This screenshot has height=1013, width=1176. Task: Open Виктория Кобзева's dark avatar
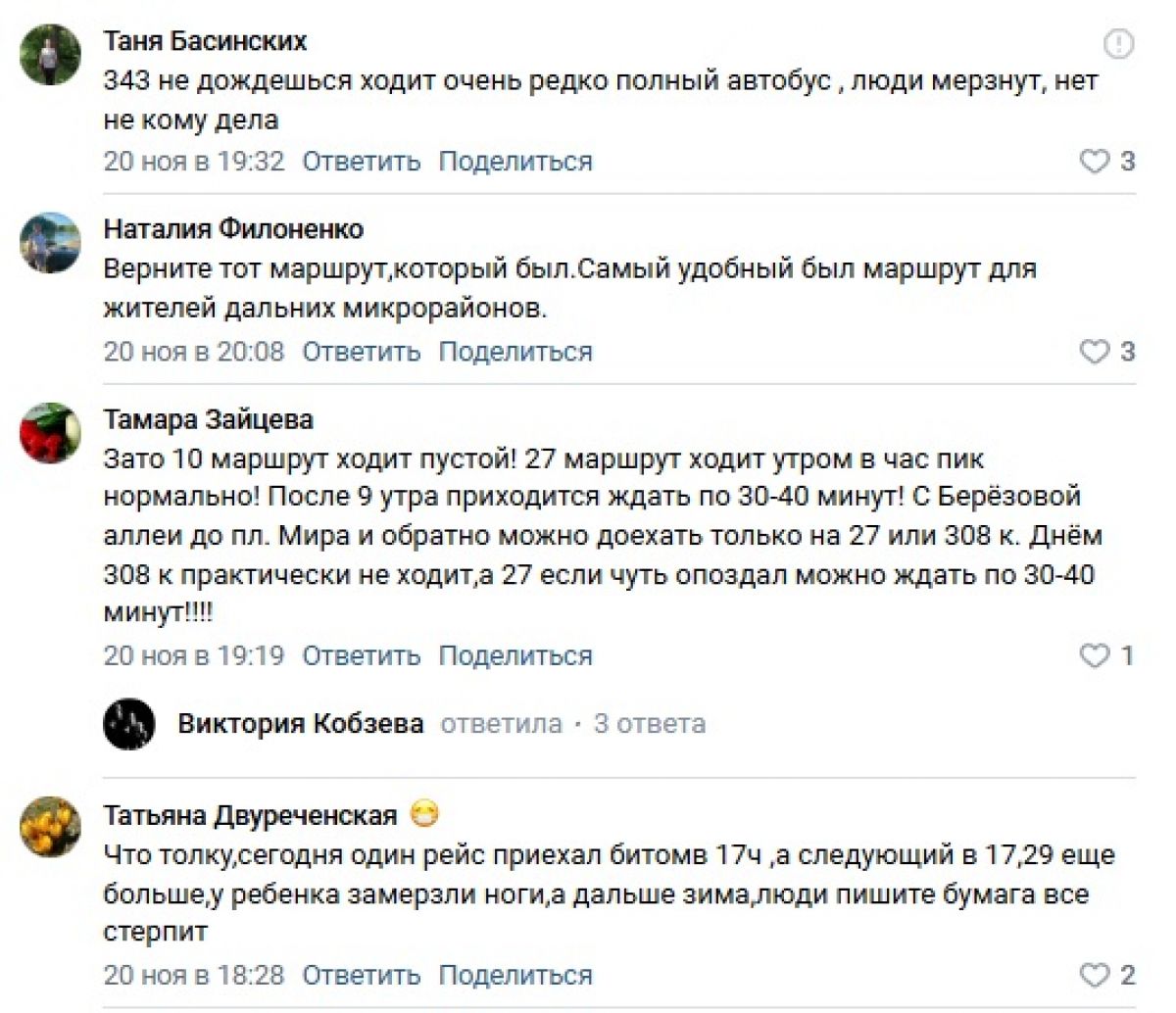(129, 725)
